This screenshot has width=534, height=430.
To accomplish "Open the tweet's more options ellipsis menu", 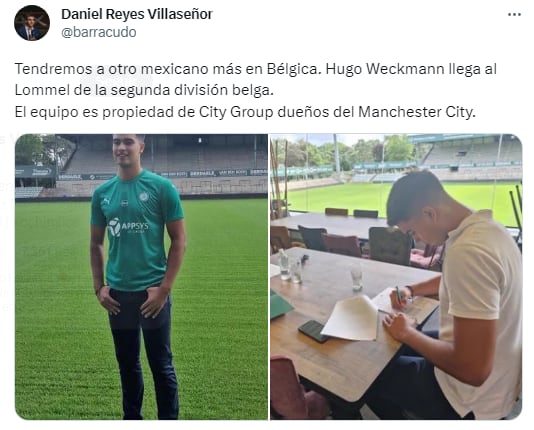I will pos(514,15).
